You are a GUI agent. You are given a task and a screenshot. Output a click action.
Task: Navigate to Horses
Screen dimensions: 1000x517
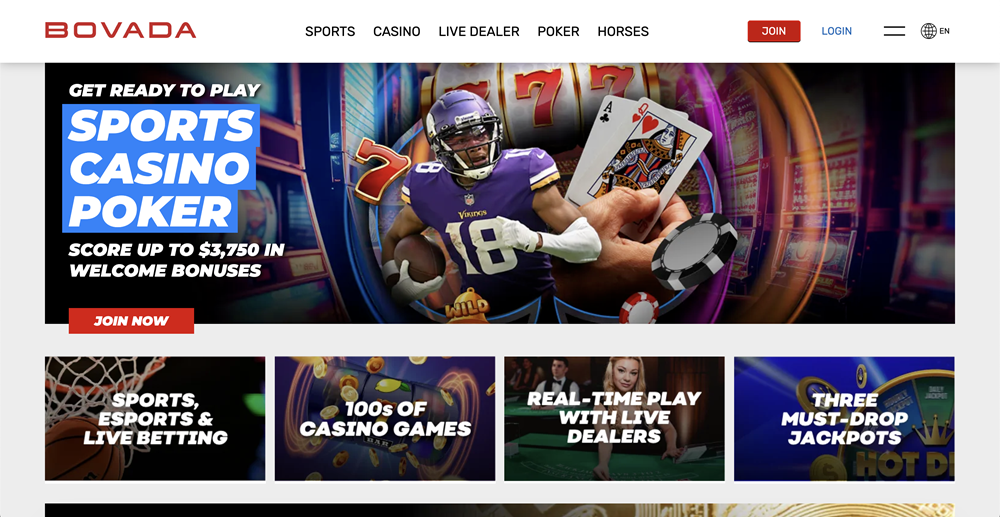tap(623, 31)
